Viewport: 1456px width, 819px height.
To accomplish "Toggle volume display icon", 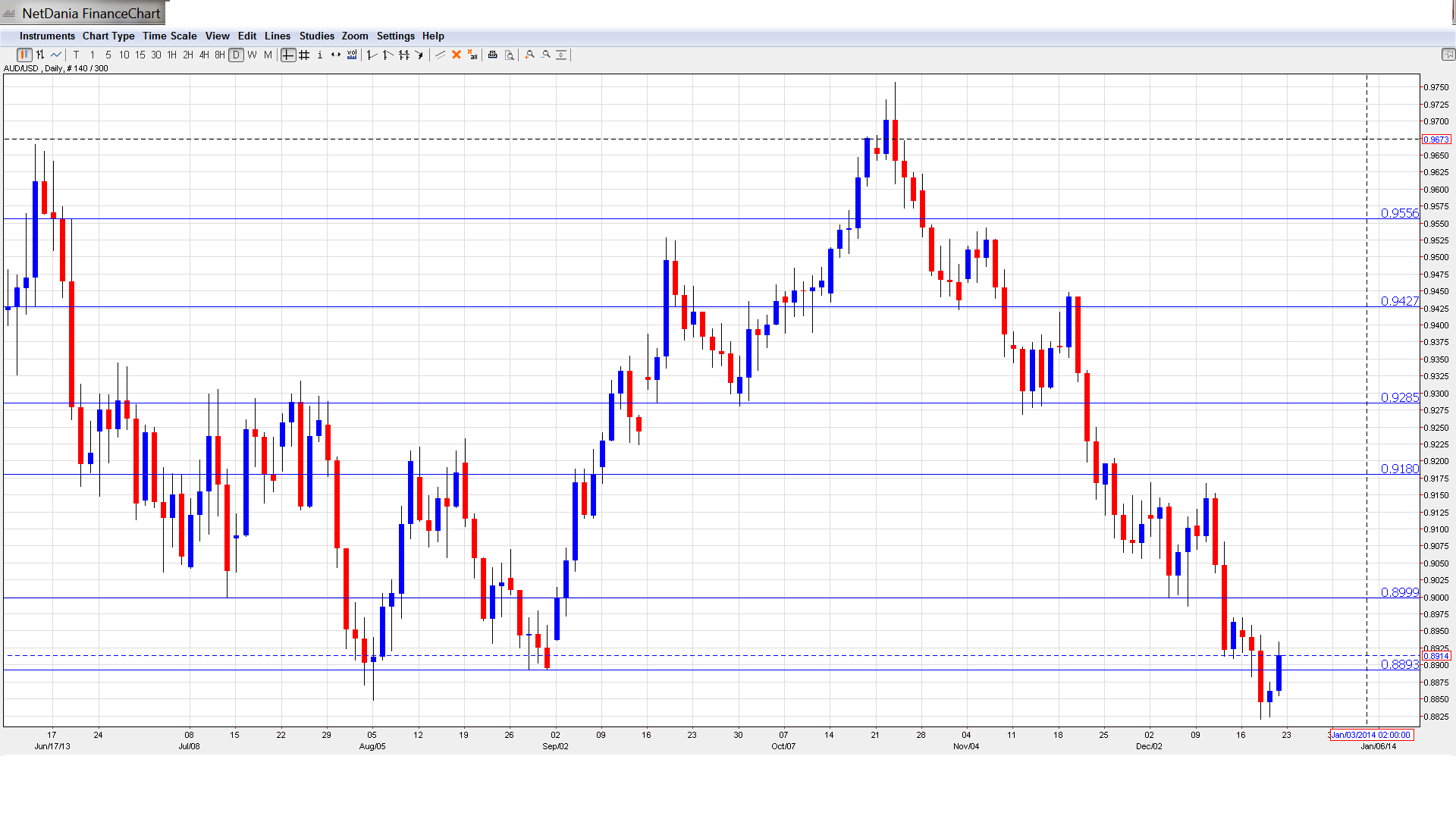I will point(352,55).
